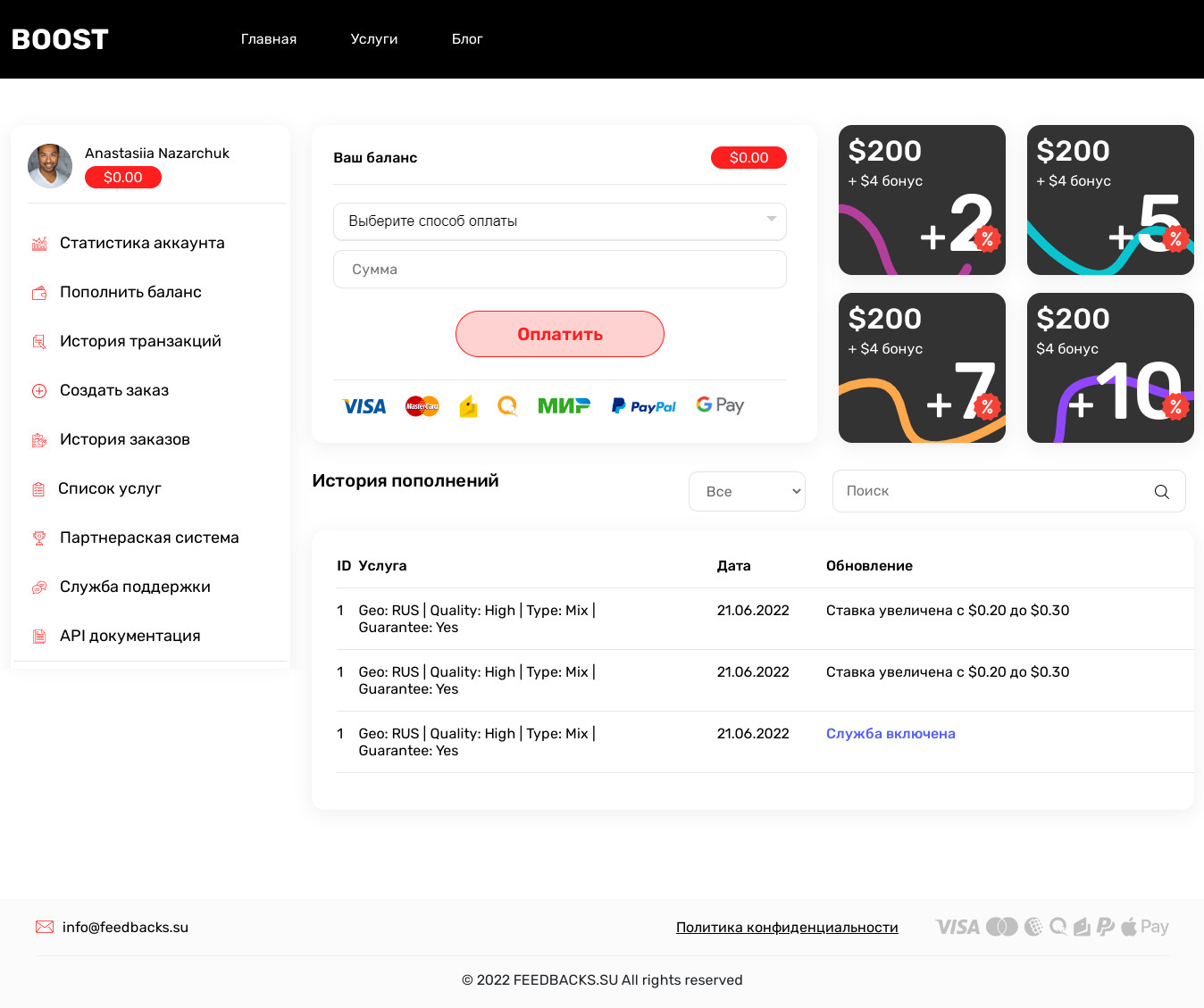Click the user avatar photo

(x=50, y=166)
